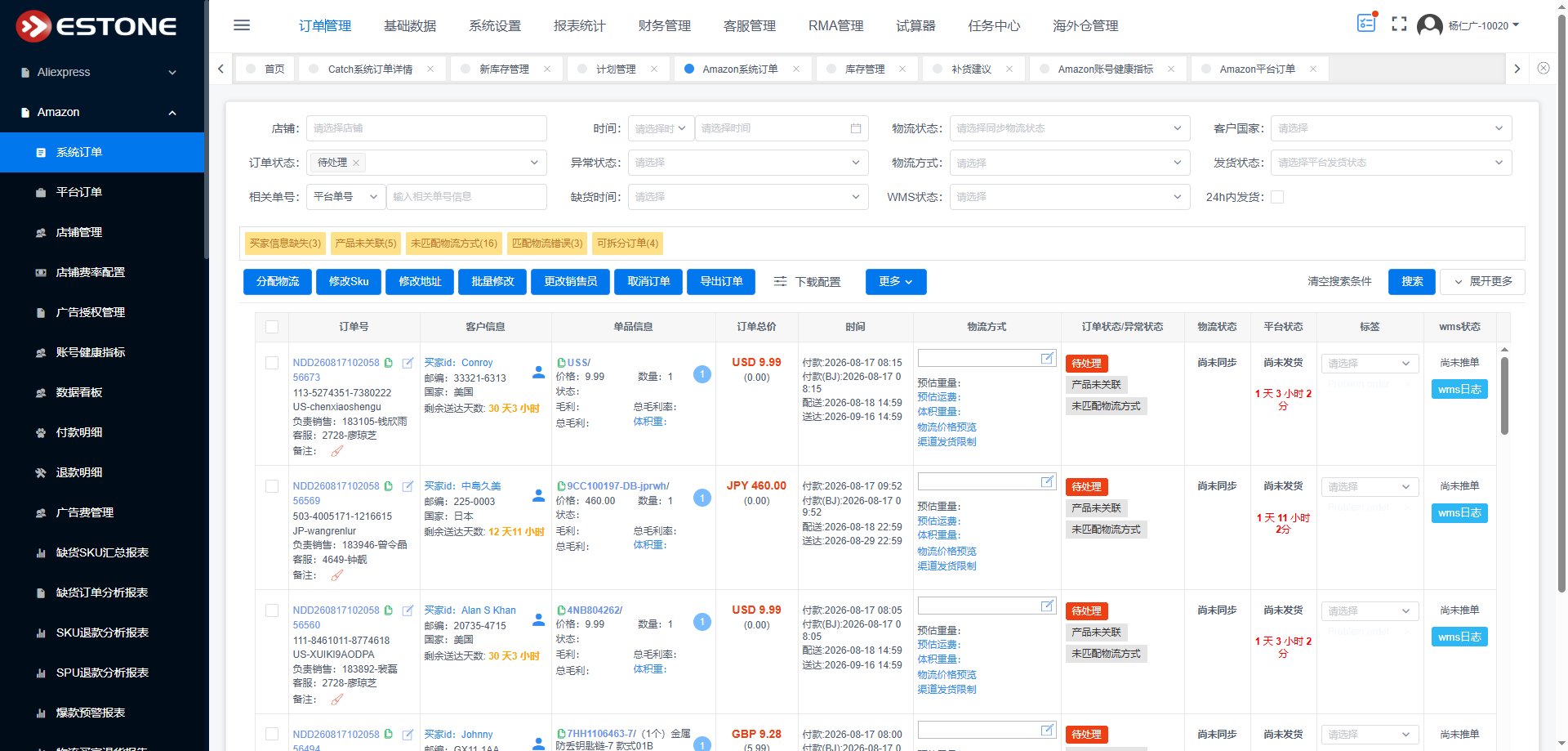The width and height of the screenshot is (1568, 751).
Task: Tick the checkbox for order 56560
Action: (x=272, y=610)
